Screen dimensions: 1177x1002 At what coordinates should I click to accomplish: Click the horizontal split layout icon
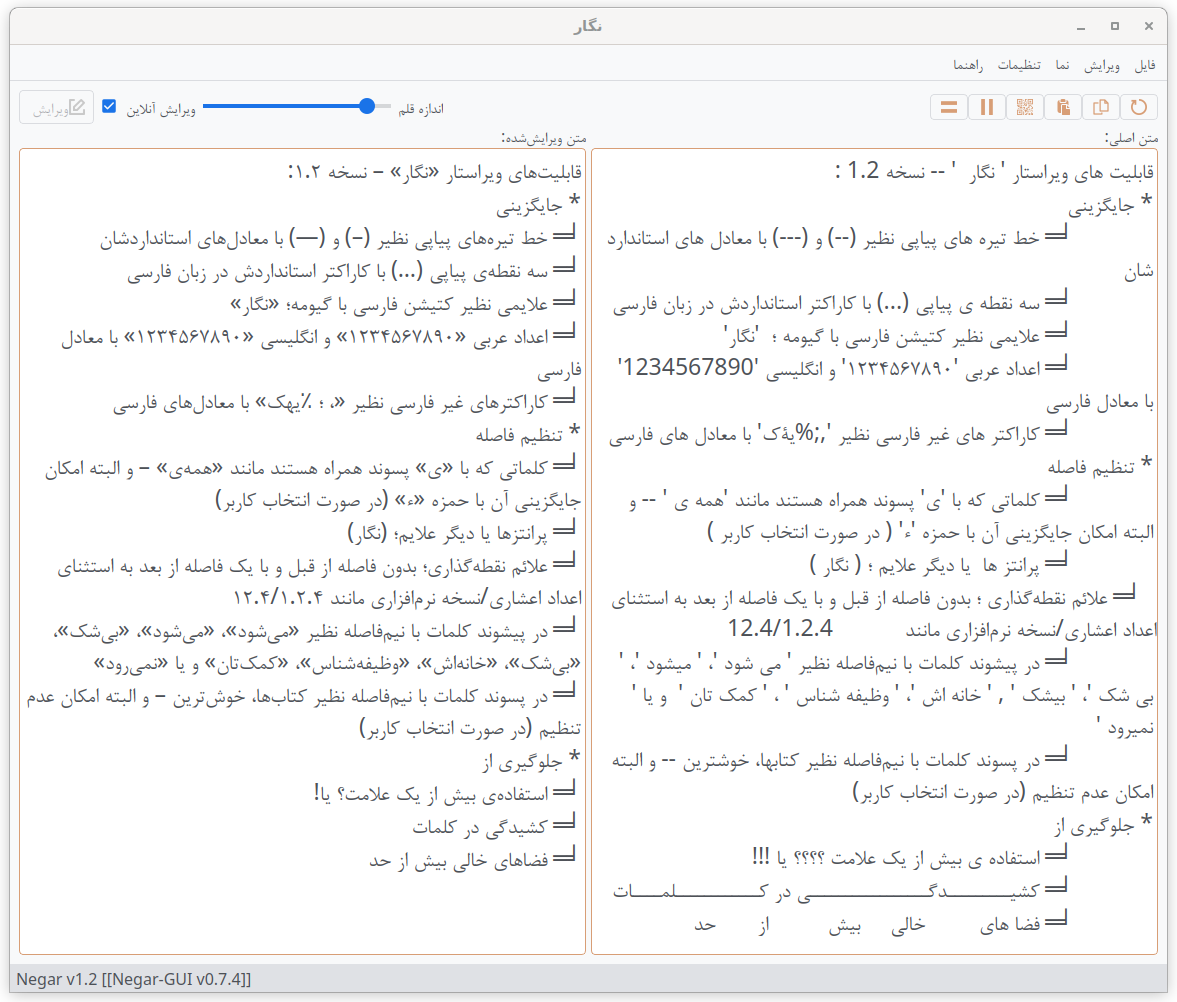tap(949, 107)
